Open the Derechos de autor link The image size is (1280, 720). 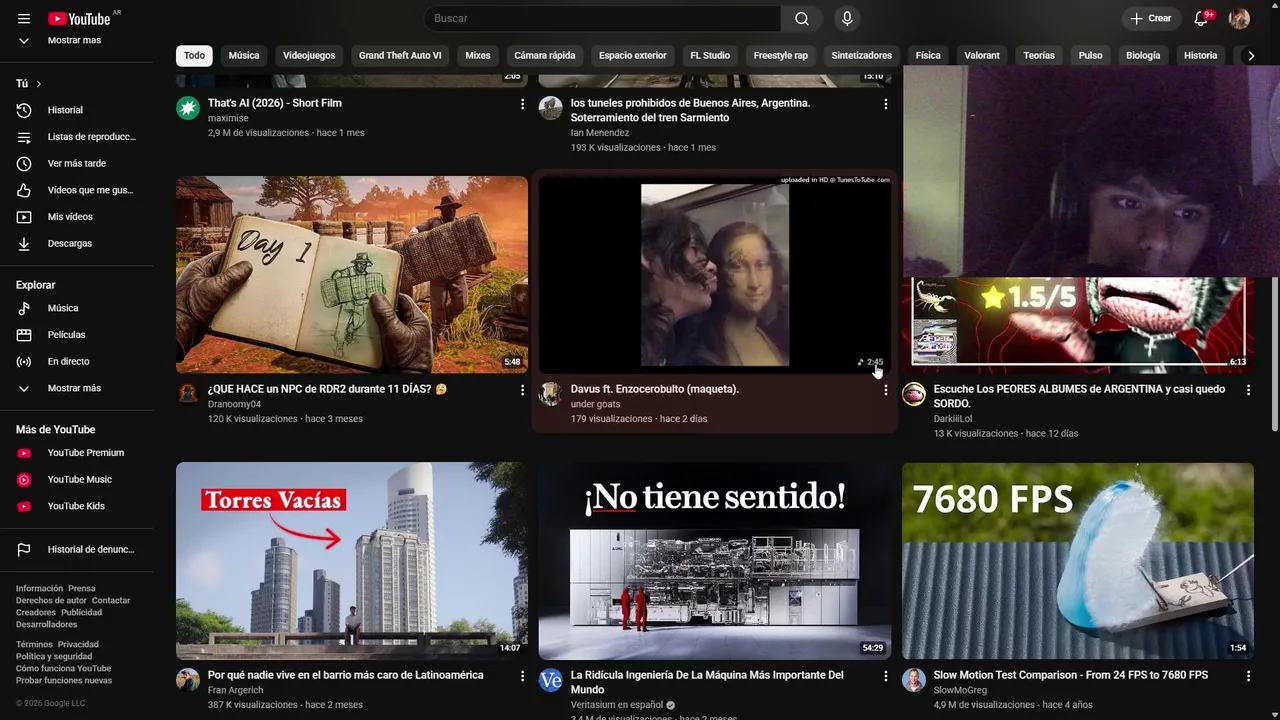(51, 601)
